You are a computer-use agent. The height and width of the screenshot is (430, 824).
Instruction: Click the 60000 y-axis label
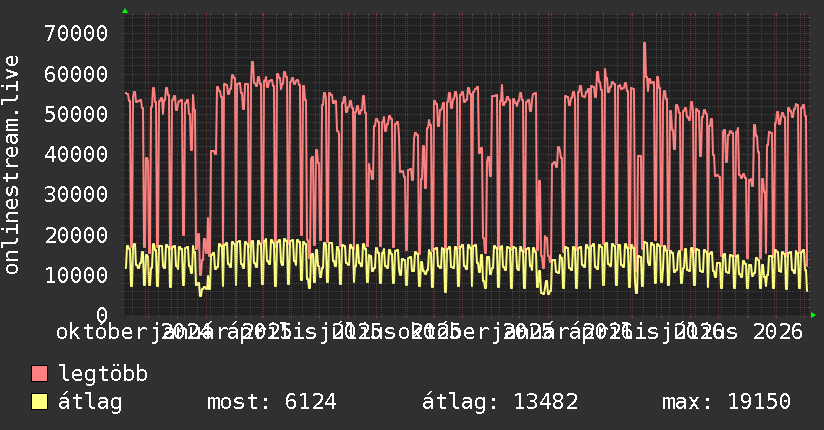(76, 74)
